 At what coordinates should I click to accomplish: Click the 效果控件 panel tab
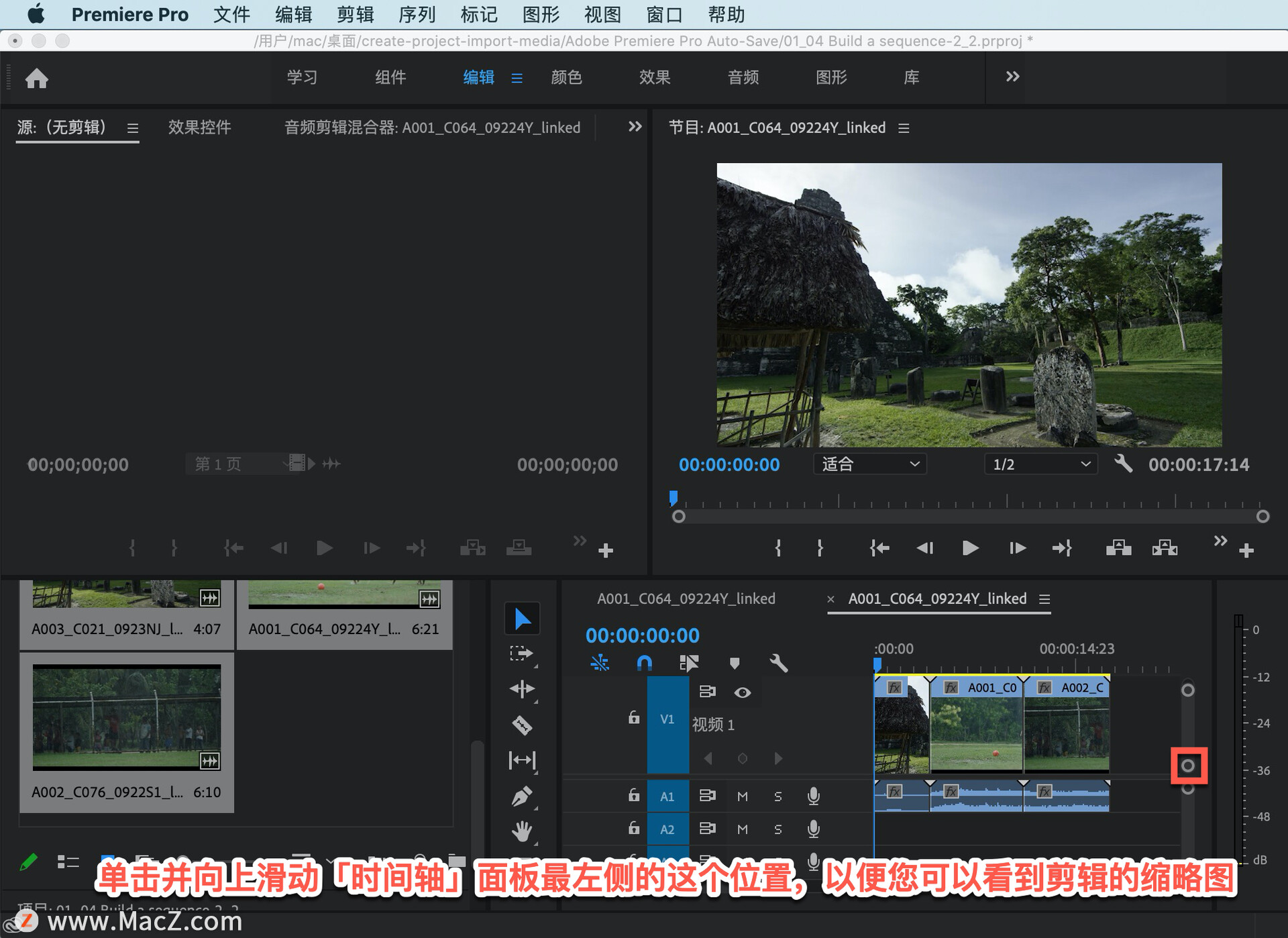199,127
